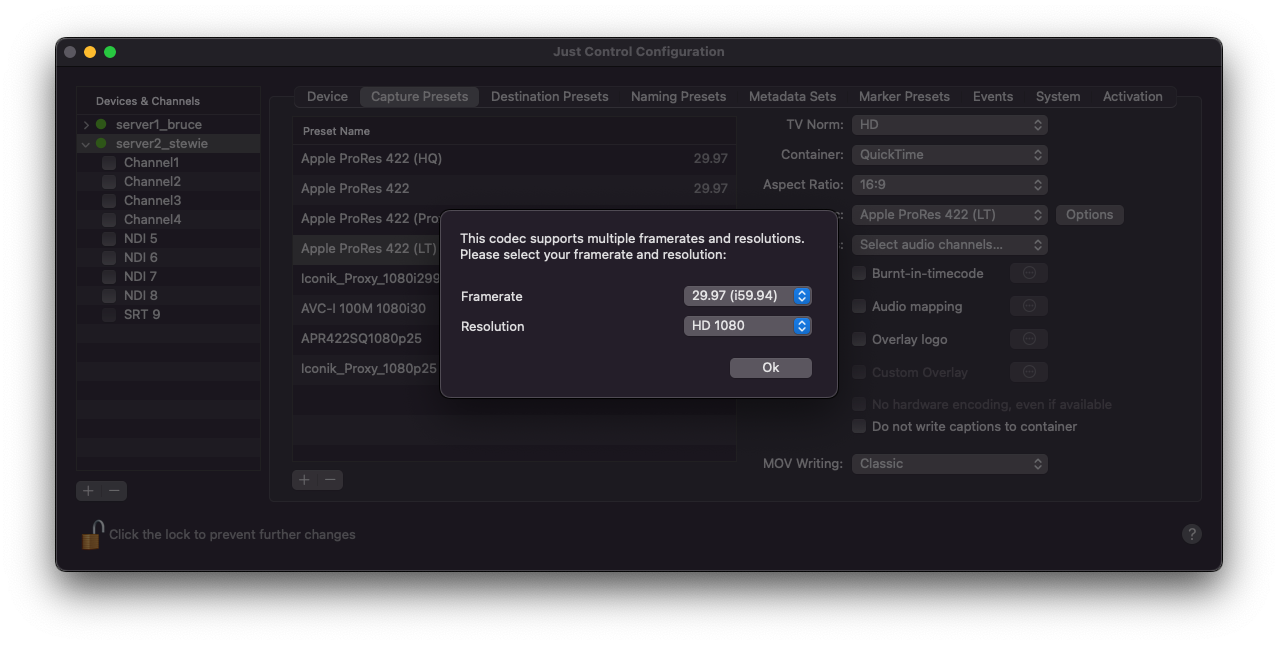Check the NDI 8 channel box
This screenshot has width=1278, height=645.
pos(109,296)
